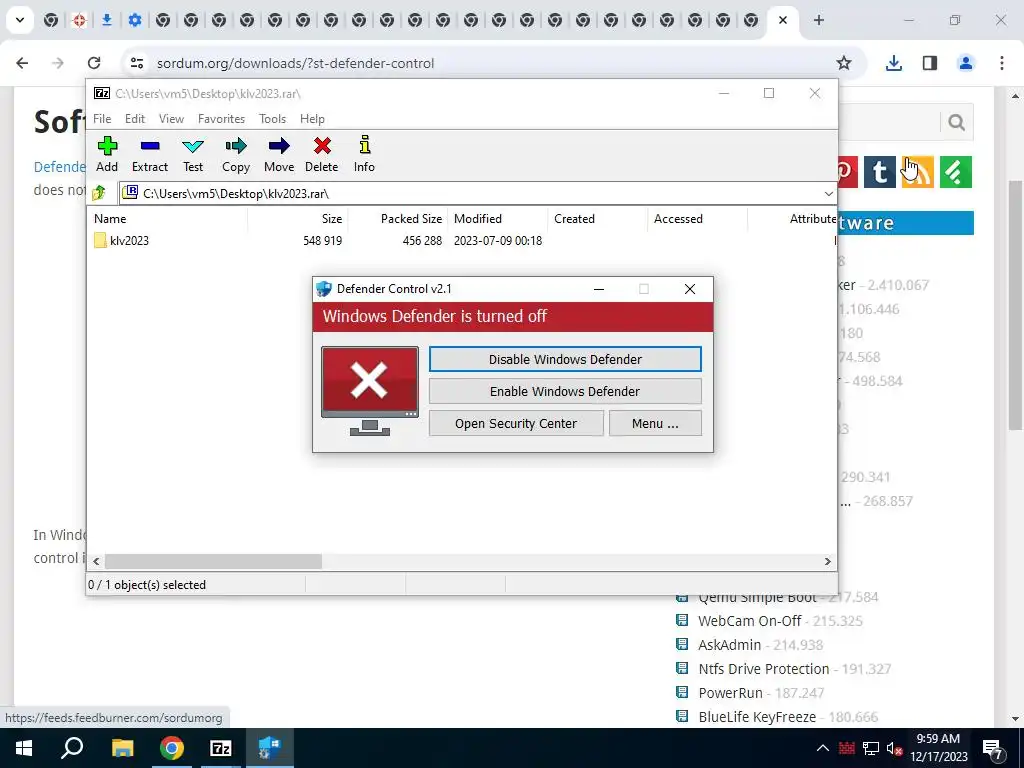Viewport: 1024px width, 768px height.
Task: Click the 7-Zip horizontal scrollbar thumb
Action: click(214, 561)
